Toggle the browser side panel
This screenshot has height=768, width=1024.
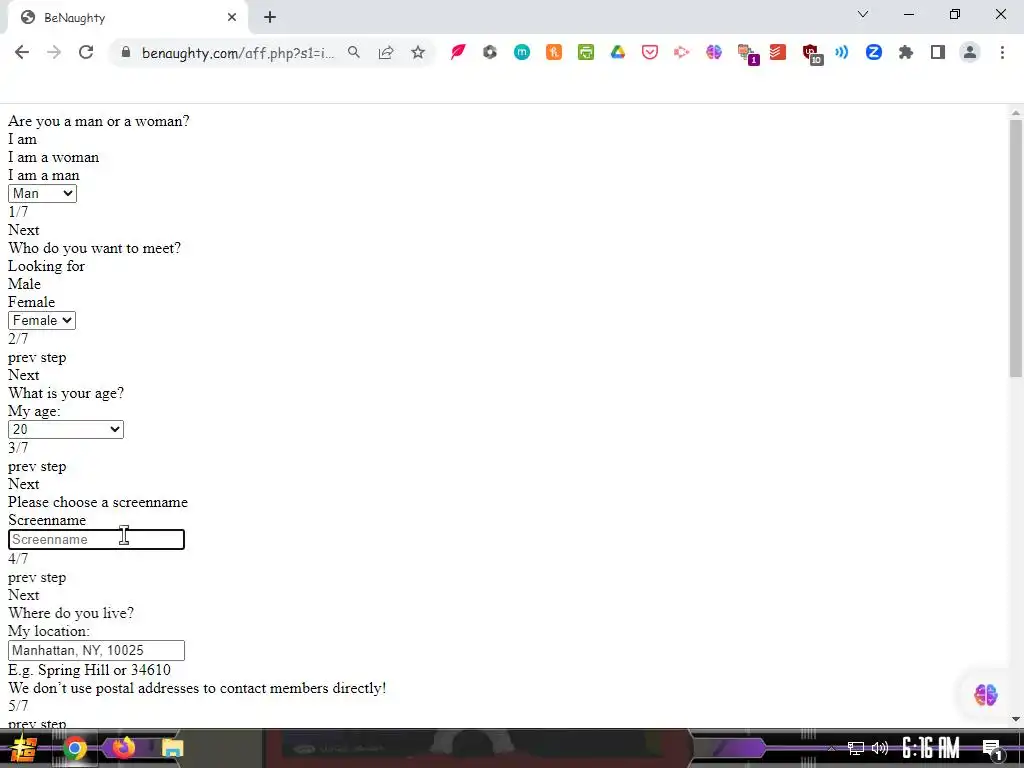click(x=938, y=52)
